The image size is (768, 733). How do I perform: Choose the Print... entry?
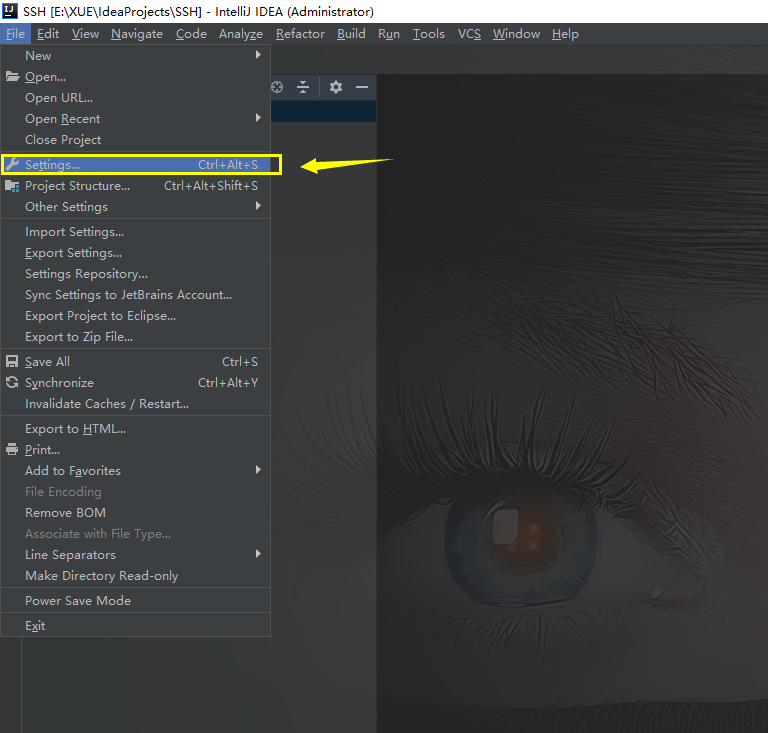click(x=136, y=450)
